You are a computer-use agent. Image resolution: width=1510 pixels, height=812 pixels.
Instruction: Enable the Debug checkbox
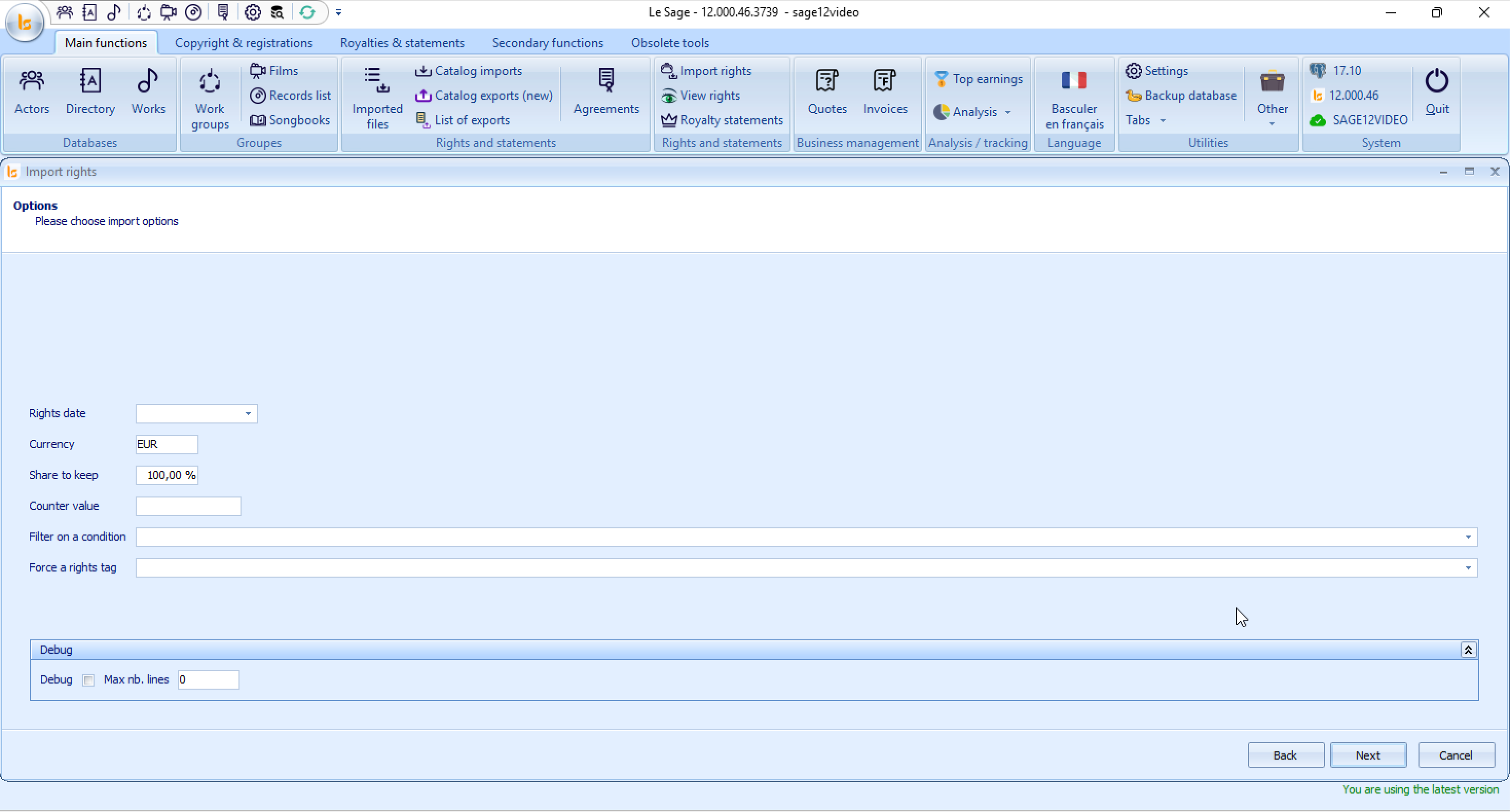coord(88,680)
